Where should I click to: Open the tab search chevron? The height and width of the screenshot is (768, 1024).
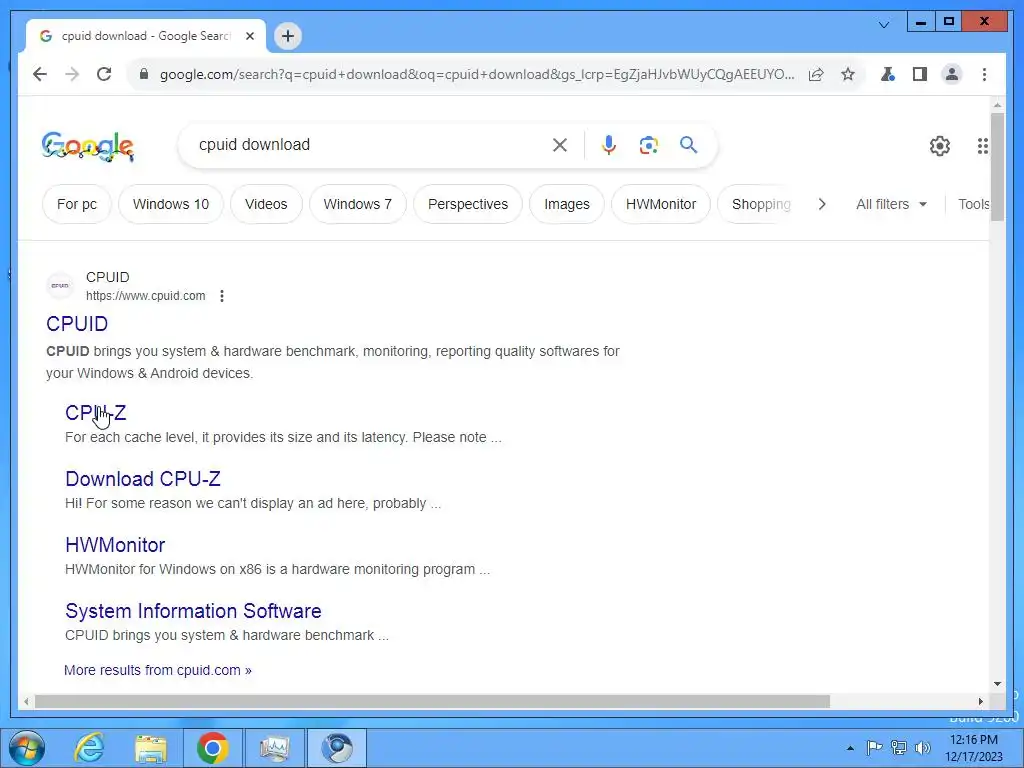point(884,25)
